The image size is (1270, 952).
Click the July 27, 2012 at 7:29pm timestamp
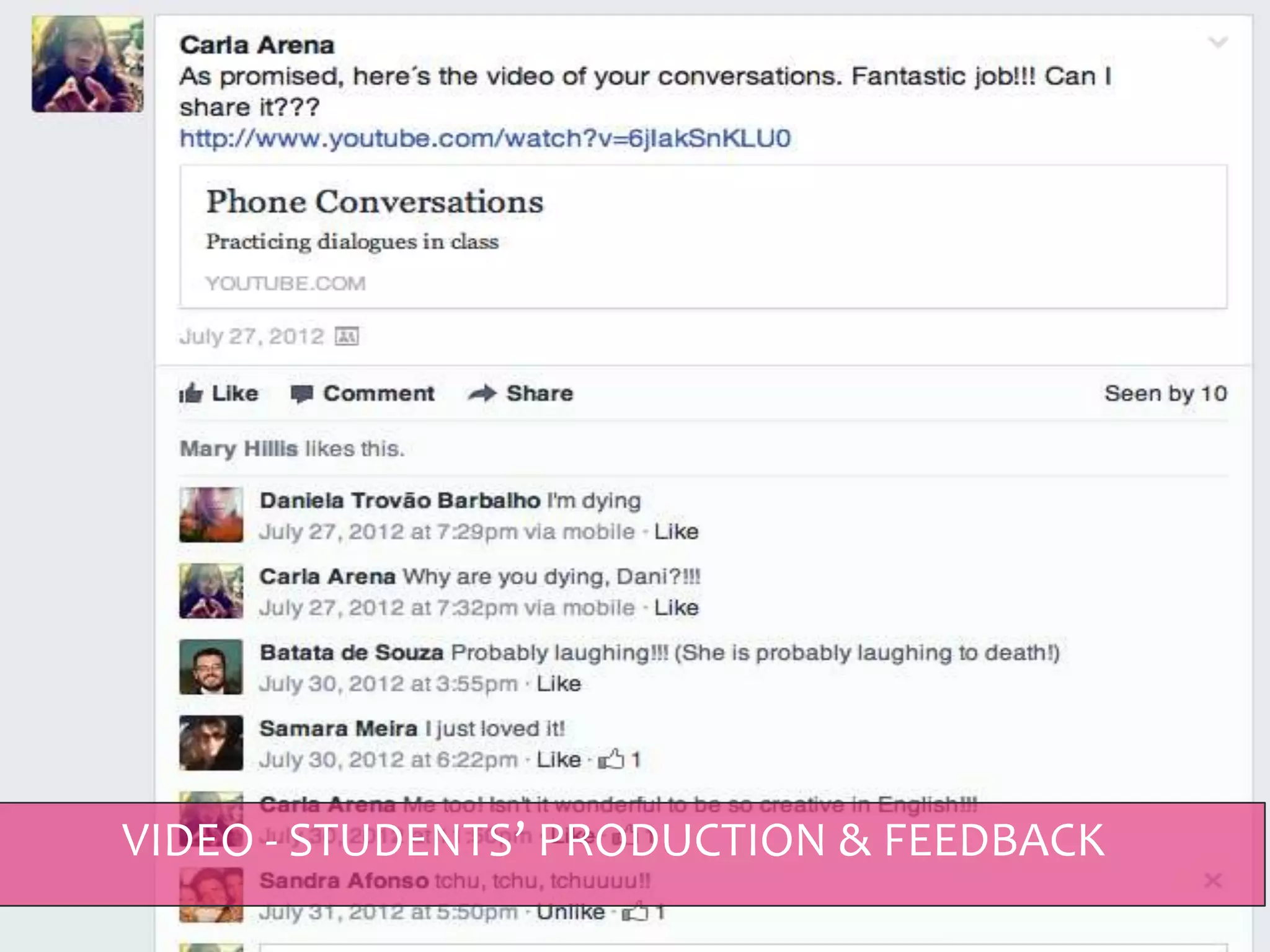click(388, 532)
